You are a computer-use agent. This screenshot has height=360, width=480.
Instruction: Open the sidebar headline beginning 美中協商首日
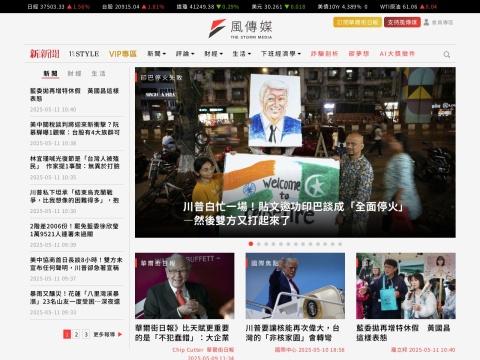[76, 264]
